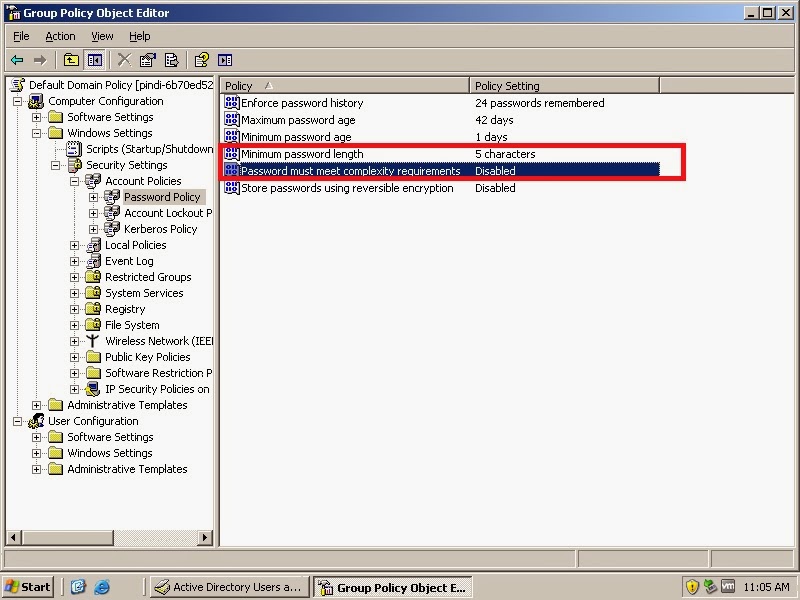Viewport: 800px width, 600px height.
Task: Select the File System tree item
Action: [132, 325]
